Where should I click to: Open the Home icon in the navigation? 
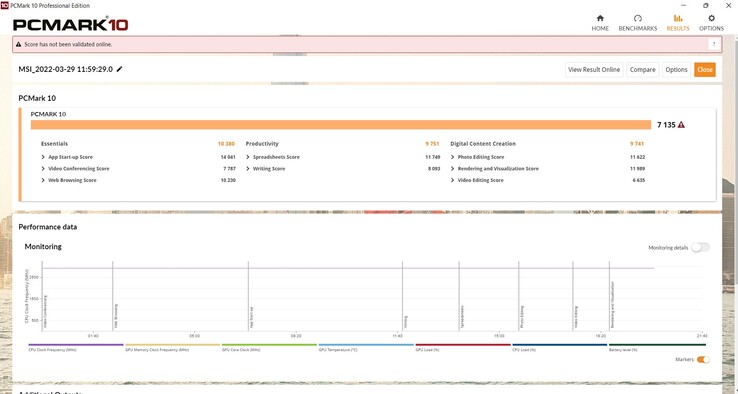click(x=600, y=18)
